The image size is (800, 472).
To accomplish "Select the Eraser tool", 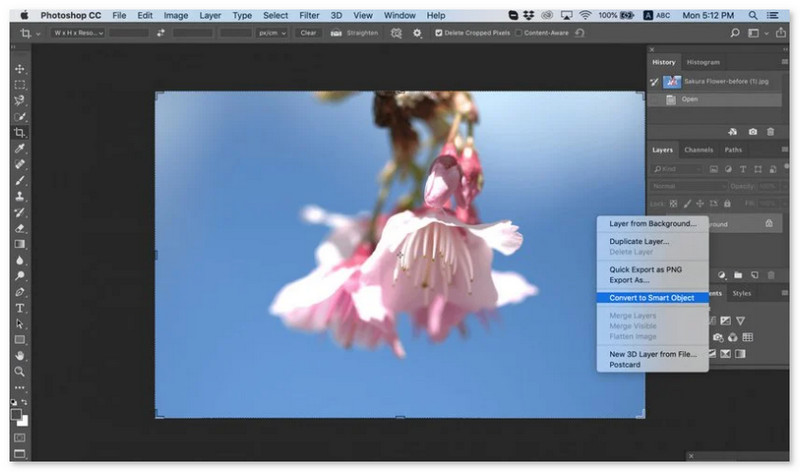I will (20, 228).
